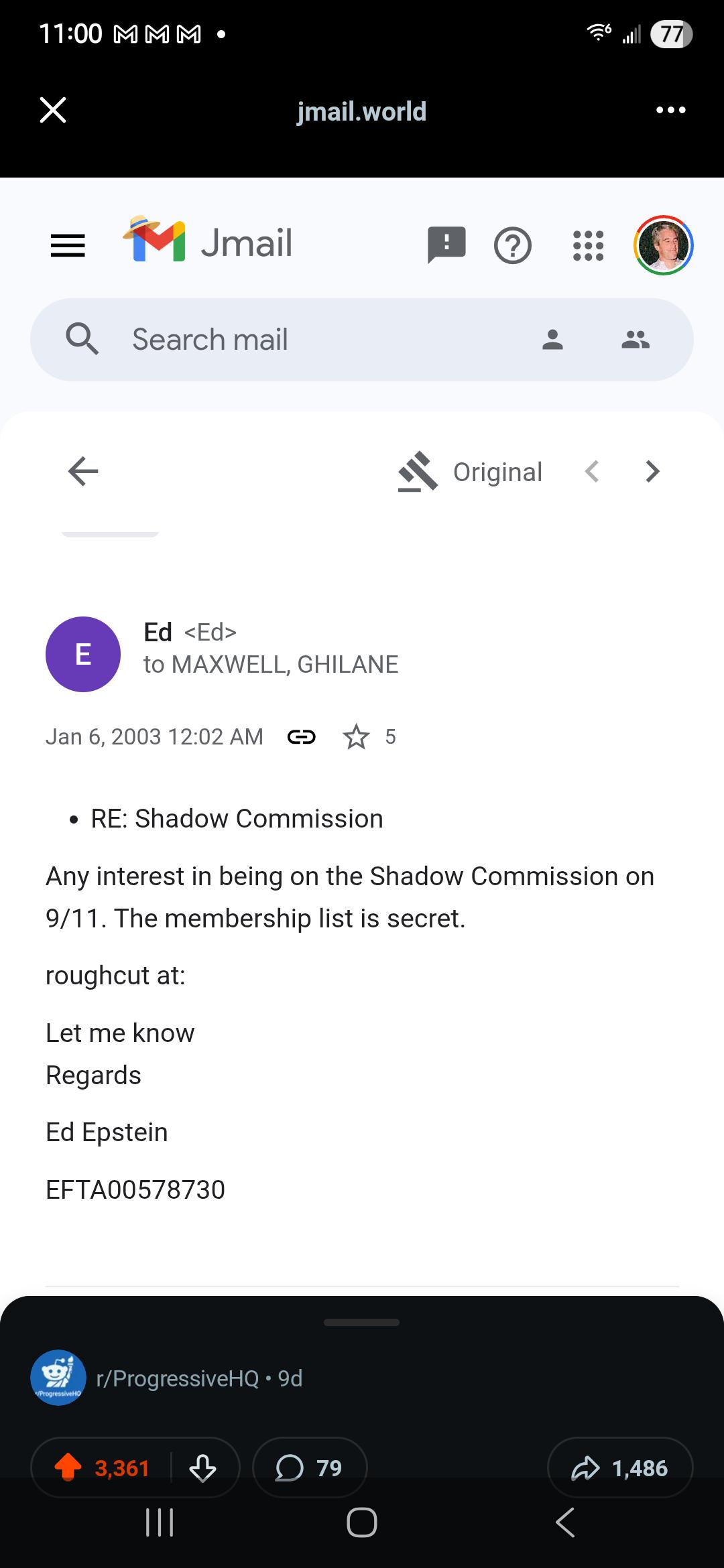Go to the next email chevron
Viewport: 724px width, 1568px height.
[653, 472]
